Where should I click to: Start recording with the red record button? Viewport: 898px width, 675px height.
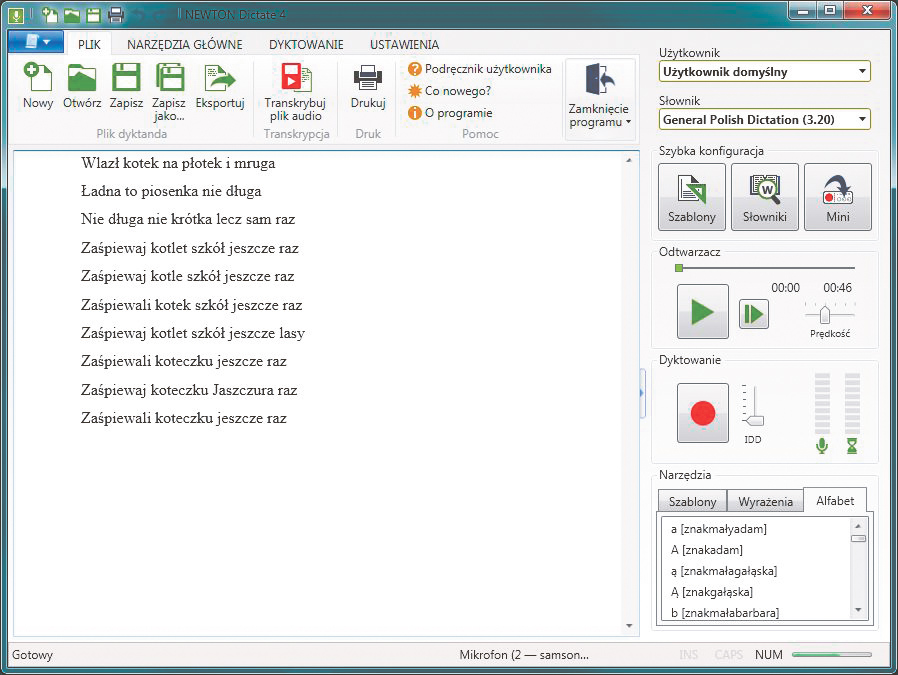point(703,412)
